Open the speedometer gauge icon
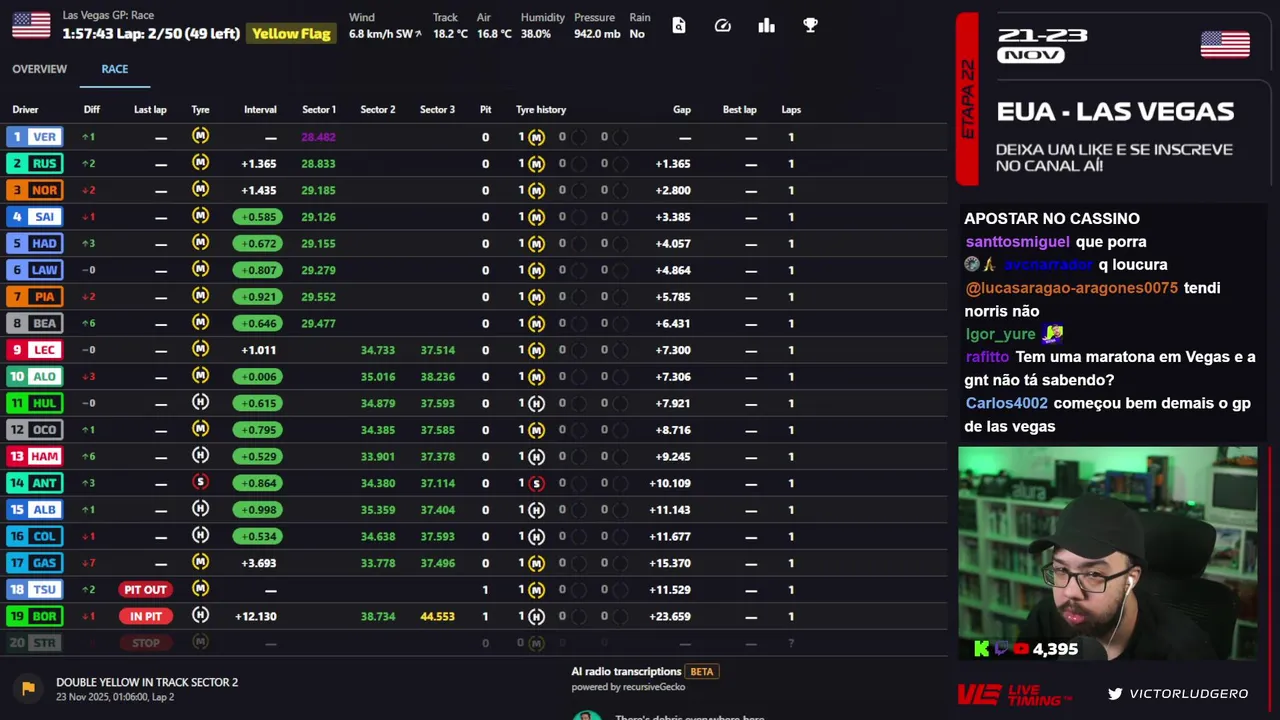Image resolution: width=1280 pixels, height=720 pixels. (x=723, y=25)
